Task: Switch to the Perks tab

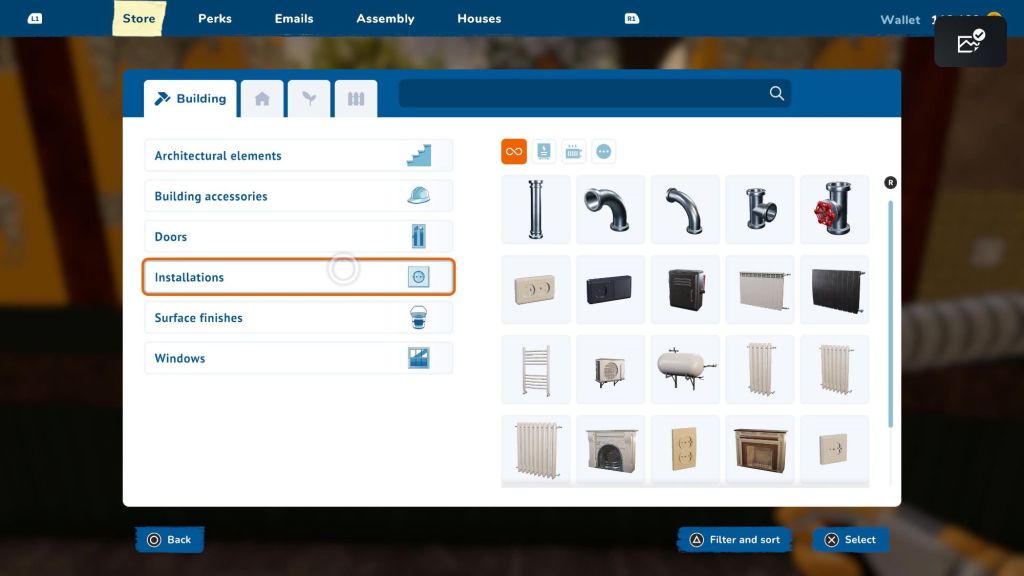Action: coord(215,19)
